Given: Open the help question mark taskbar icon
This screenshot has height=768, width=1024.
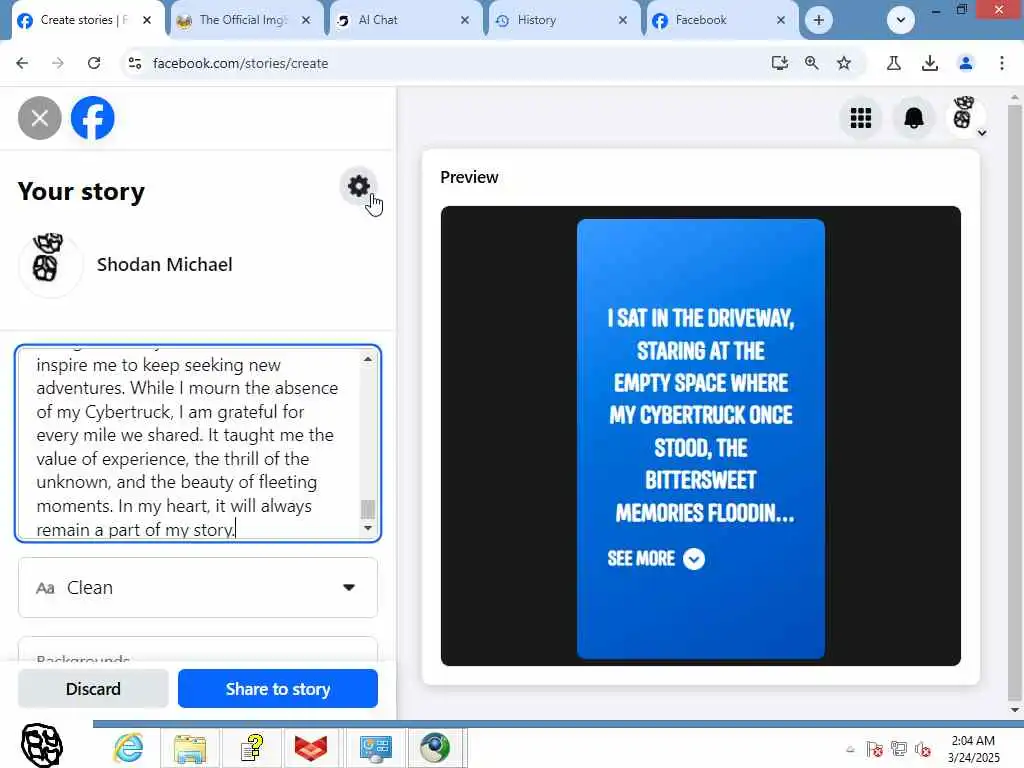Looking at the screenshot, I should (x=251, y=748).
